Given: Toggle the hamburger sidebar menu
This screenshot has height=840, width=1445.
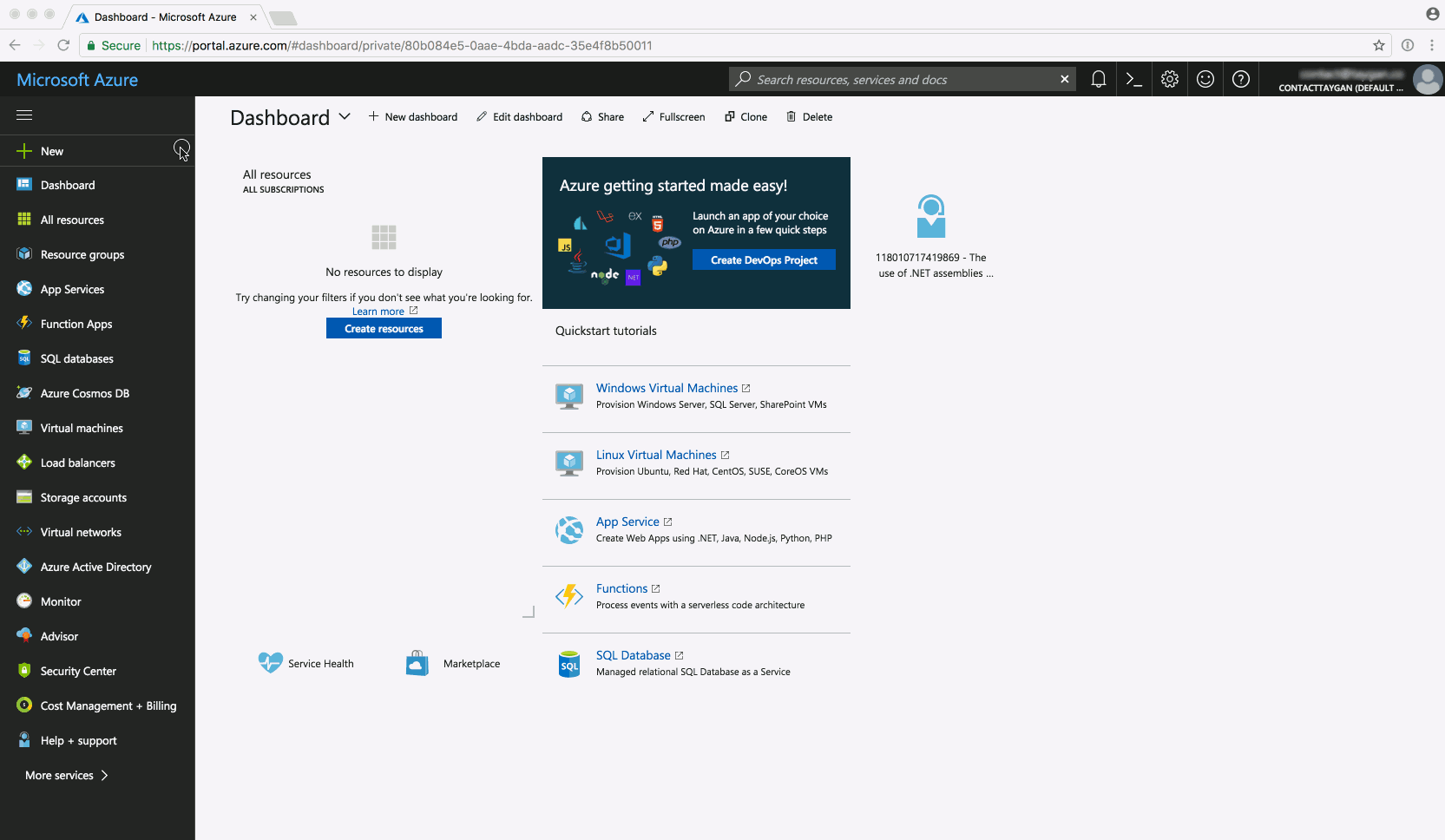Looking at the screenshot, I should point(24,115).
